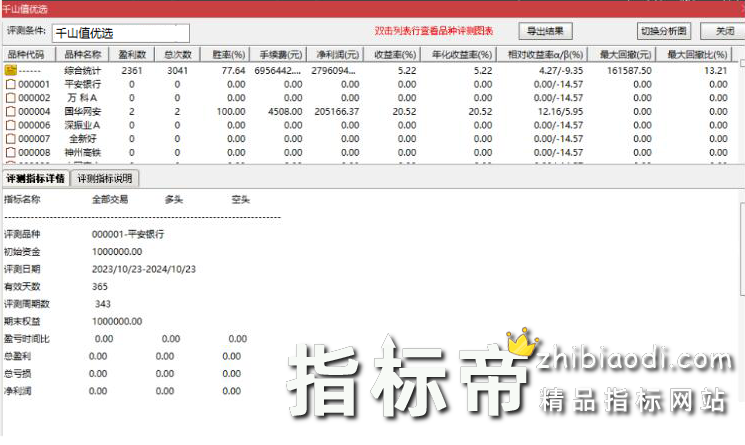
Task: Click the folder icon of 综合统计 row
Action: (10, 70)
